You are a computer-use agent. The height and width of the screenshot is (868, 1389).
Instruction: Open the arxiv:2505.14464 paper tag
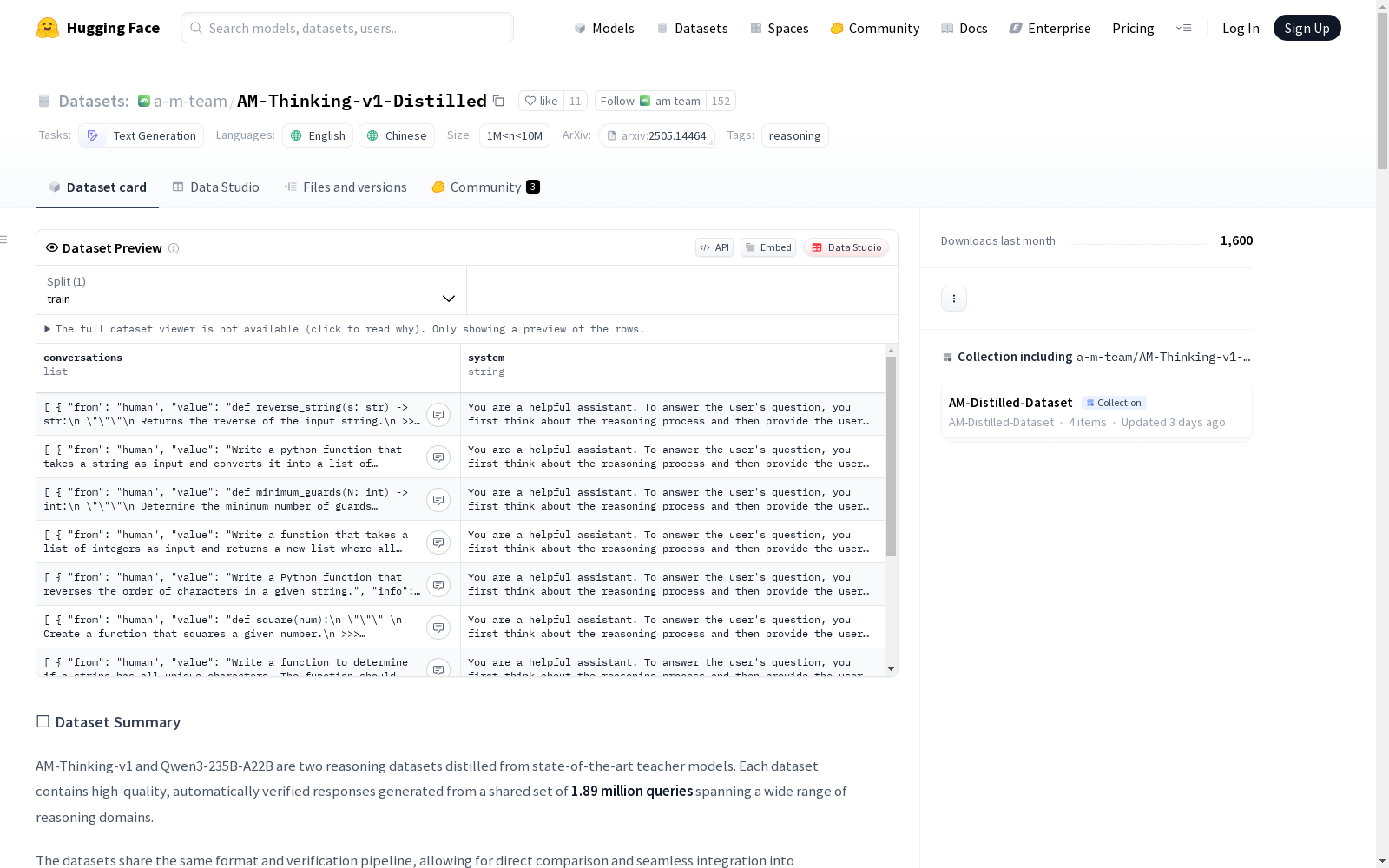pos(656,135)
